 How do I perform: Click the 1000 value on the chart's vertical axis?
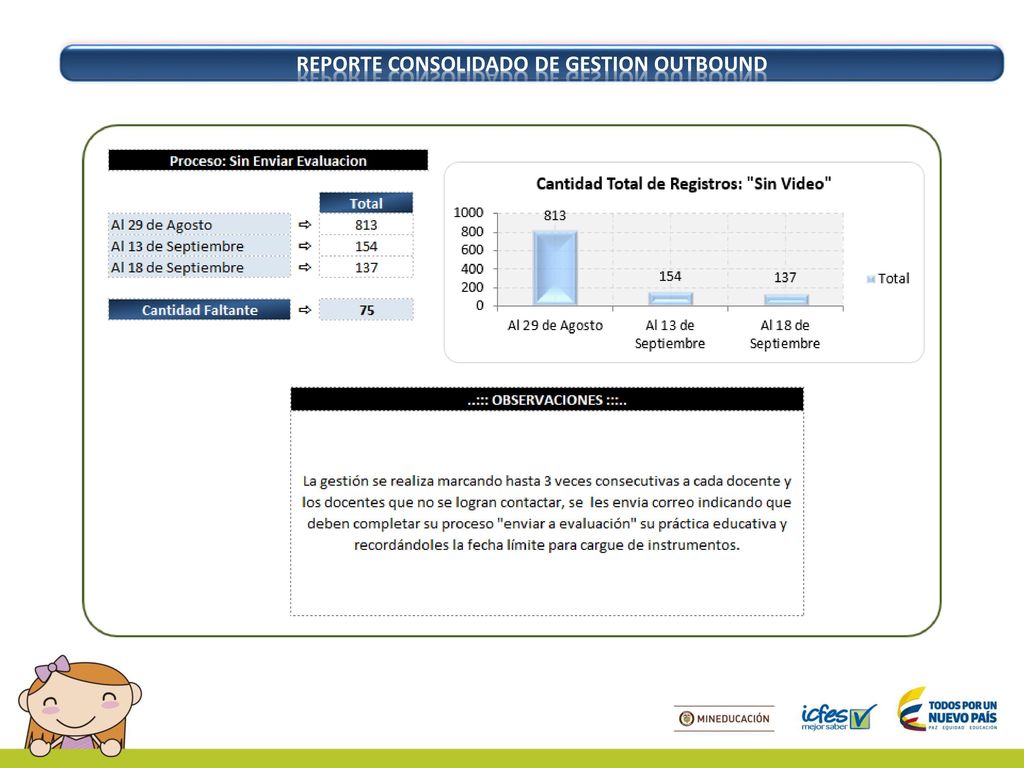(x=468, y=212)
